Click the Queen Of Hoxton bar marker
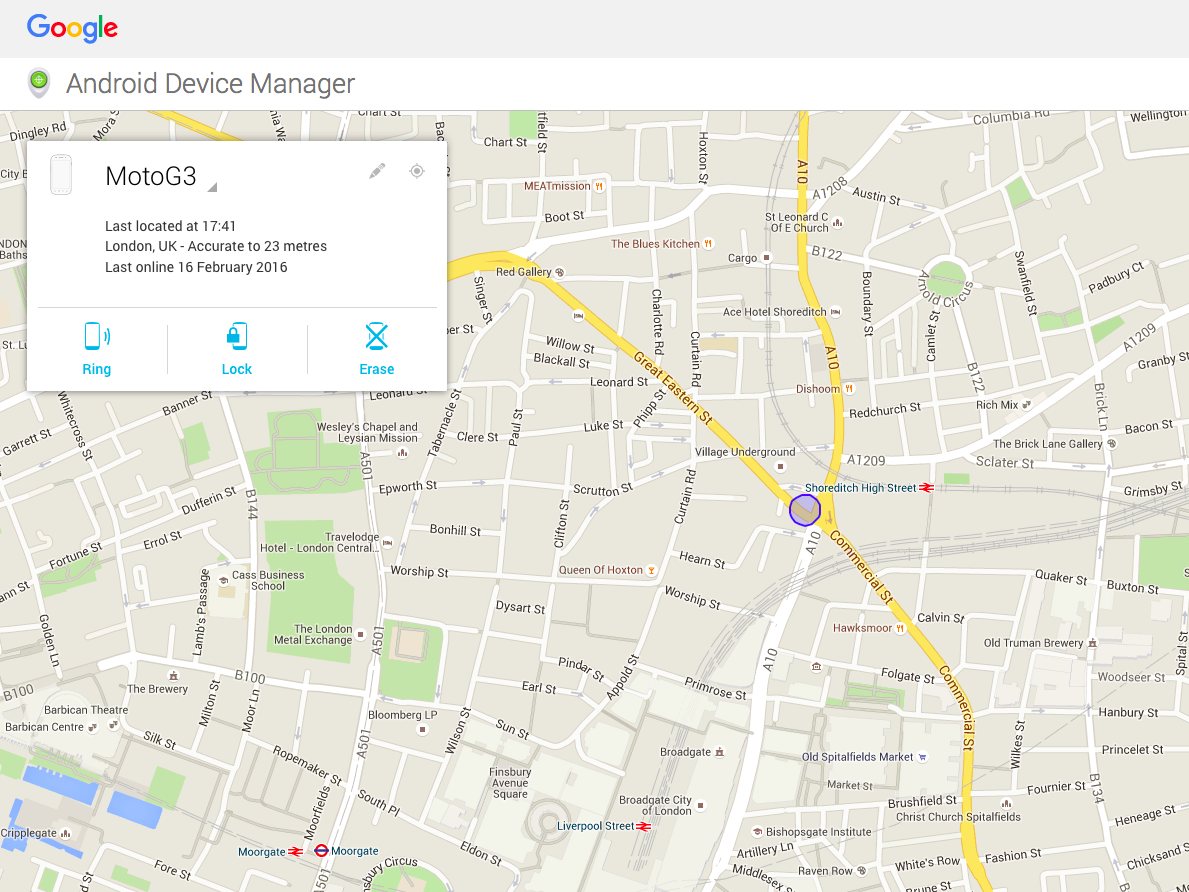Viewport: 1189px width, 892px height. (x=651, y=570)
